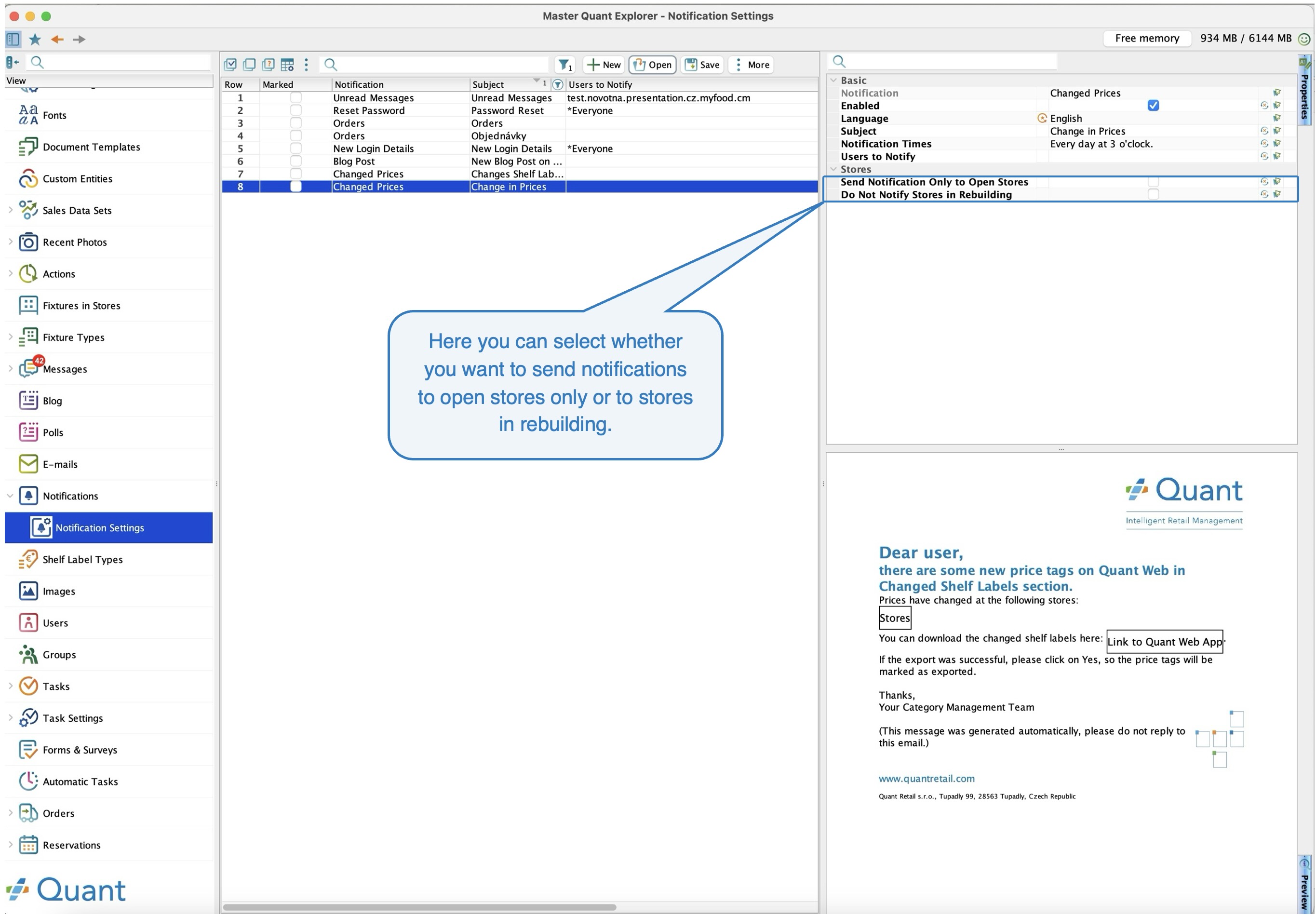Click the Save button
This screenshot has width=1316, height=916.
coord(702,65)
